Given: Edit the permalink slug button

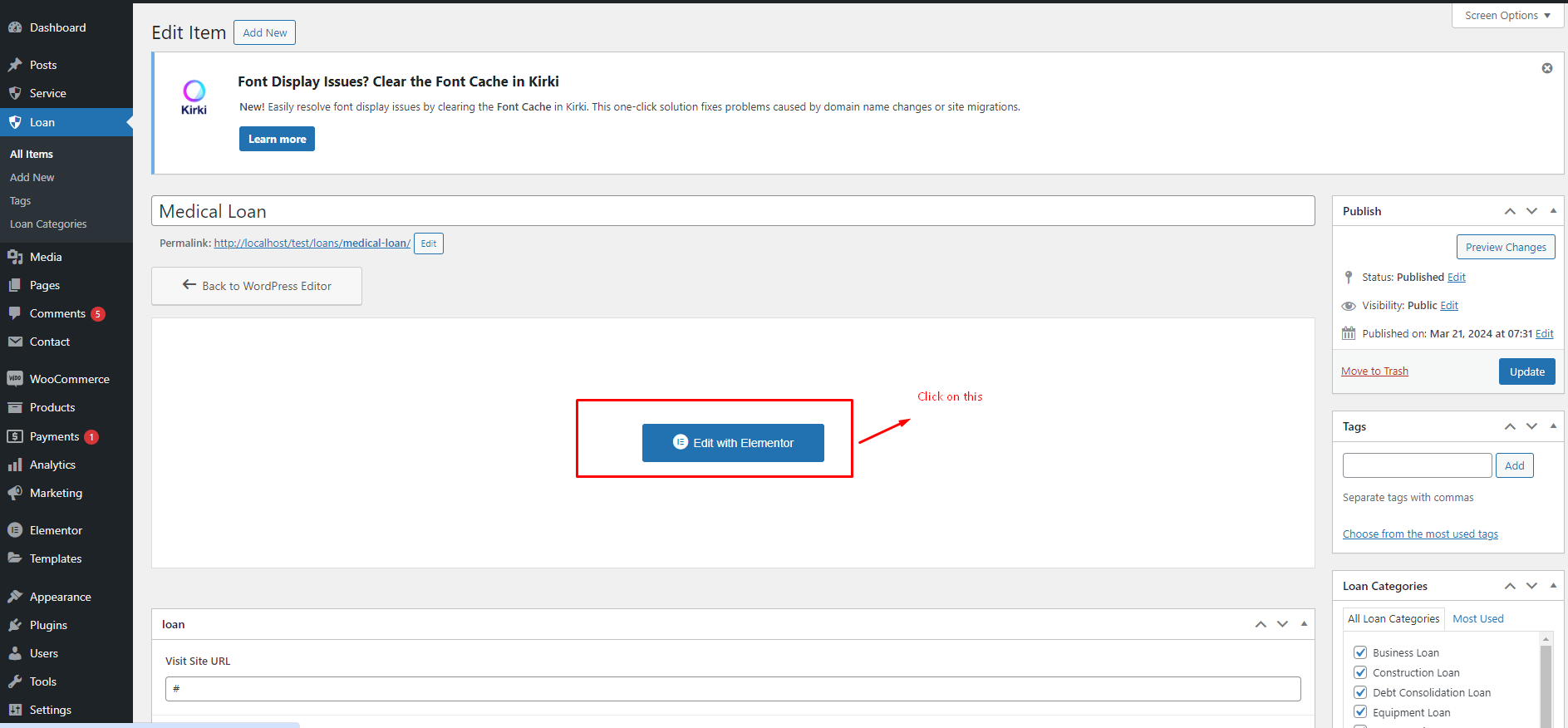Looking at the screenshot, I should pyautogui.click(x=429, y=243).
